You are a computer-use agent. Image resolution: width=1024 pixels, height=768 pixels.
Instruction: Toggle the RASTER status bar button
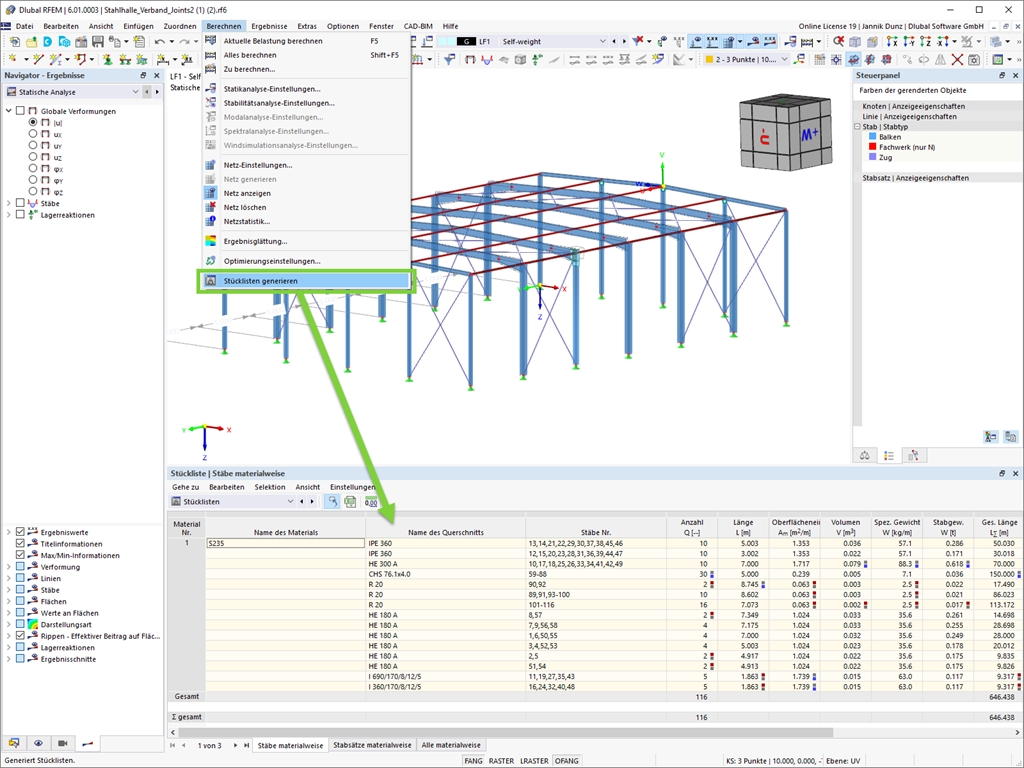point(501,761)
